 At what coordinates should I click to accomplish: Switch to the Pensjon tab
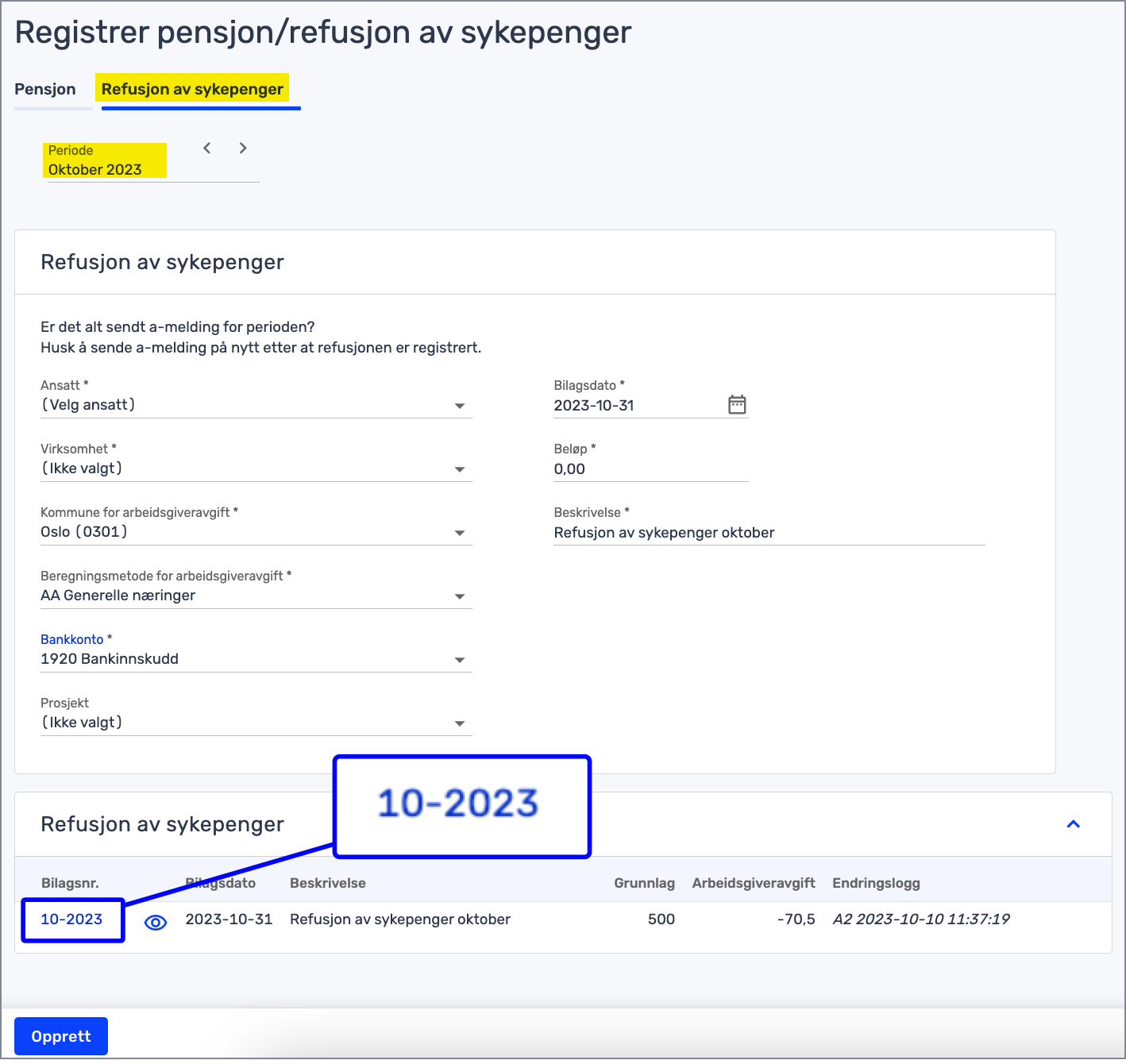[x=44, y=89]
